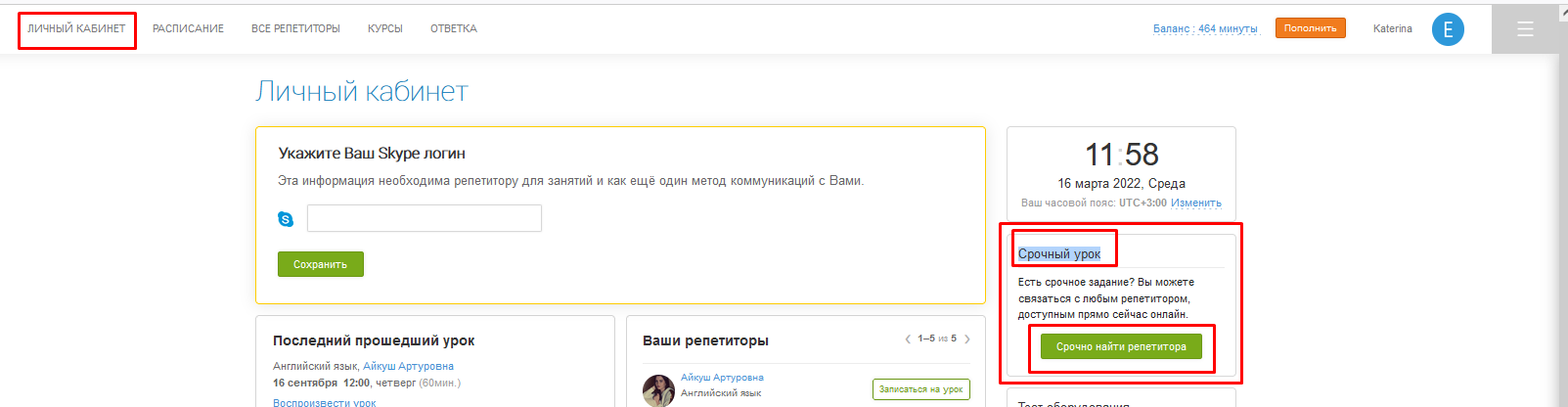Image resolution: width=1568 pixels, height=407 pixels.
Task: Click the Срочный урок heading
Action: pos(1059,254)
